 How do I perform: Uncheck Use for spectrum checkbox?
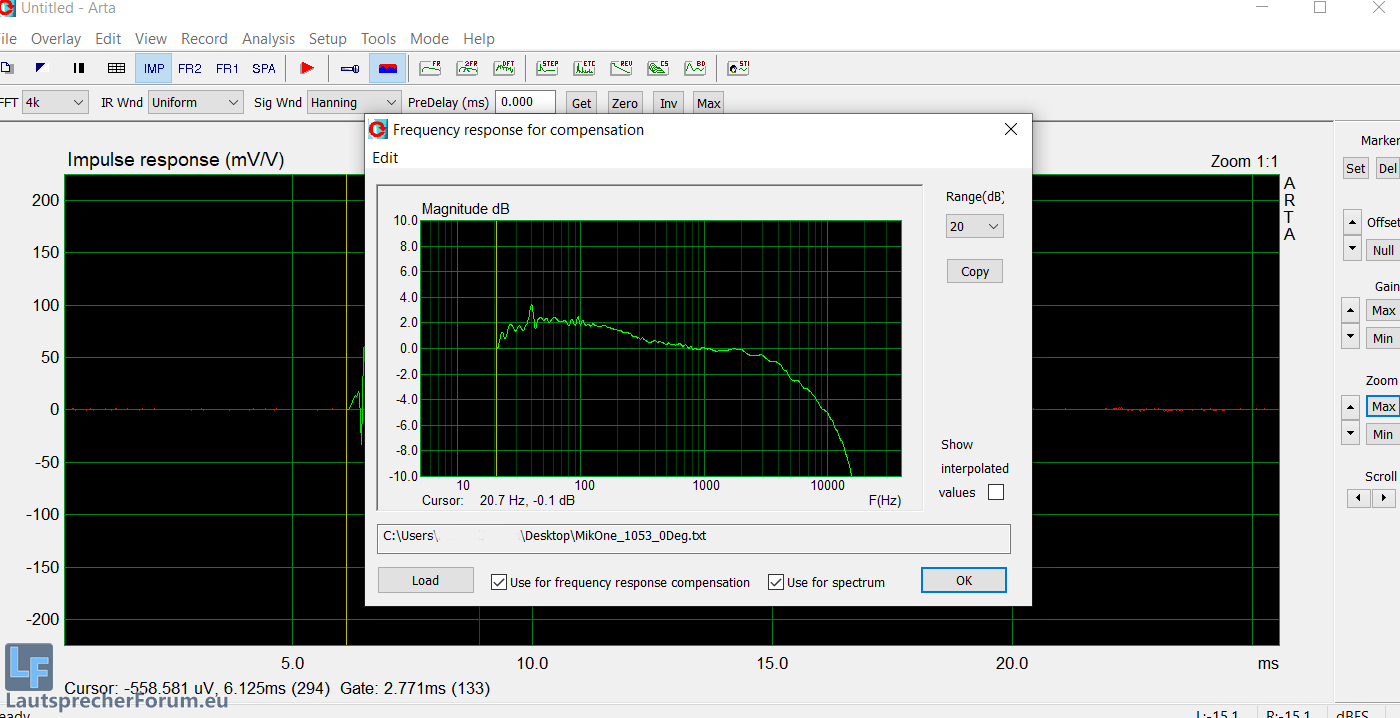(775, 582)
